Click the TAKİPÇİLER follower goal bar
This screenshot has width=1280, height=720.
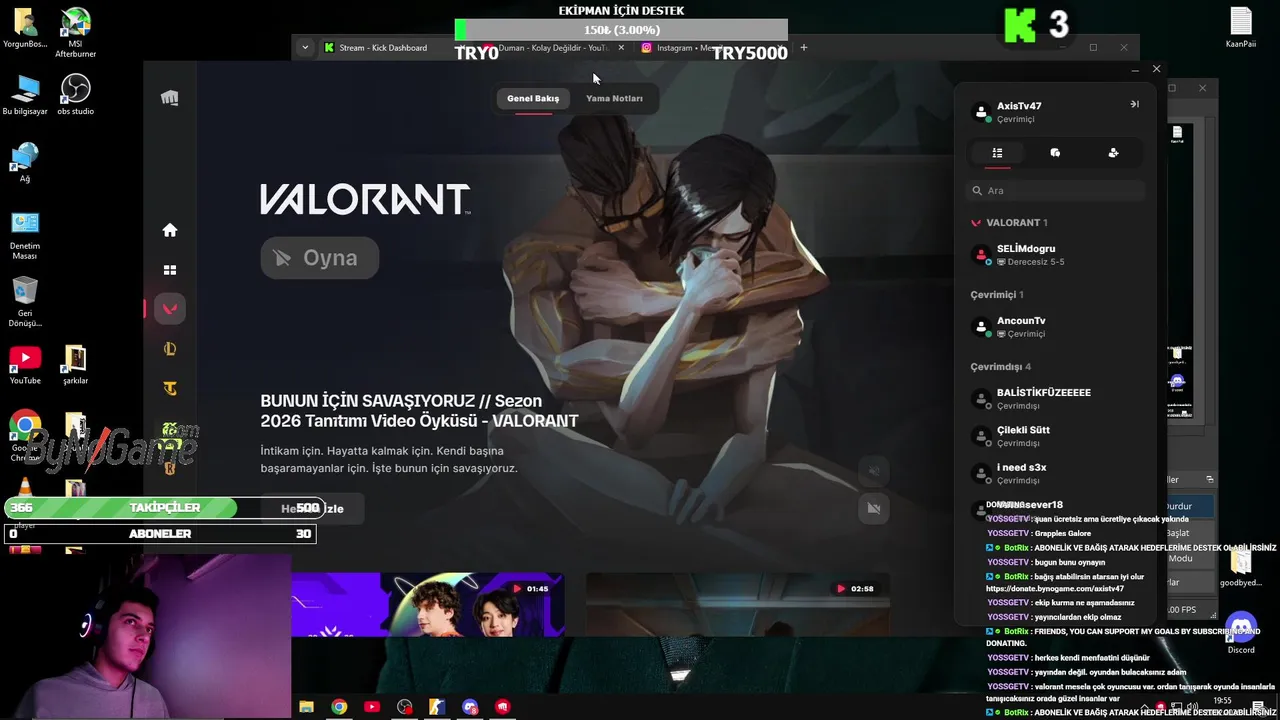(164, 508)
